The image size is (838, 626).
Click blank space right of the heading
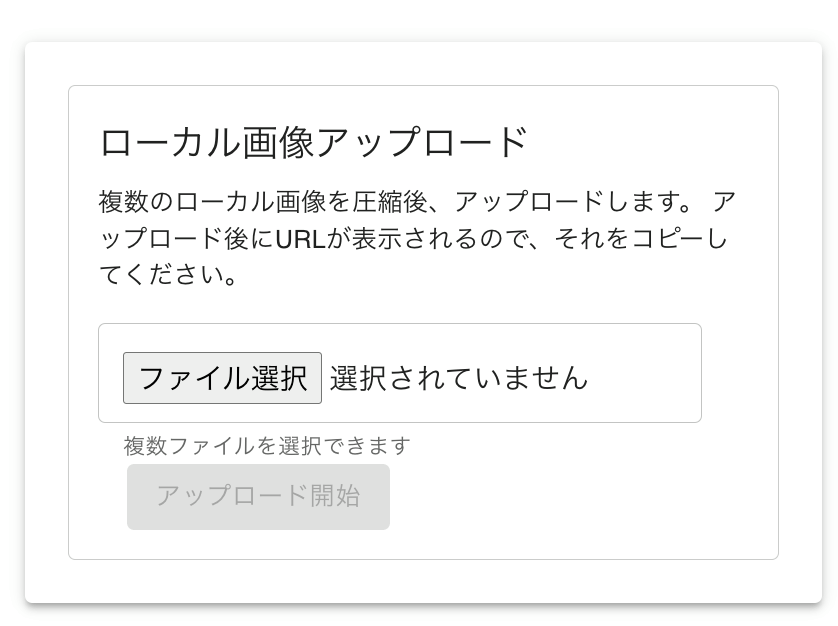pyautogui.click(x=650, y=143)
